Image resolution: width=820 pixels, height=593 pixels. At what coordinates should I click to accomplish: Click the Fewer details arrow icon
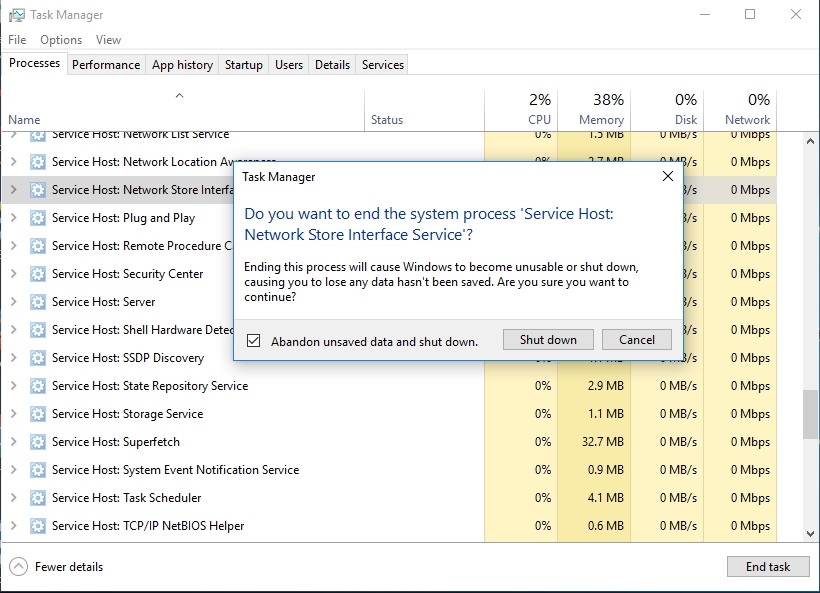point(18,567)
